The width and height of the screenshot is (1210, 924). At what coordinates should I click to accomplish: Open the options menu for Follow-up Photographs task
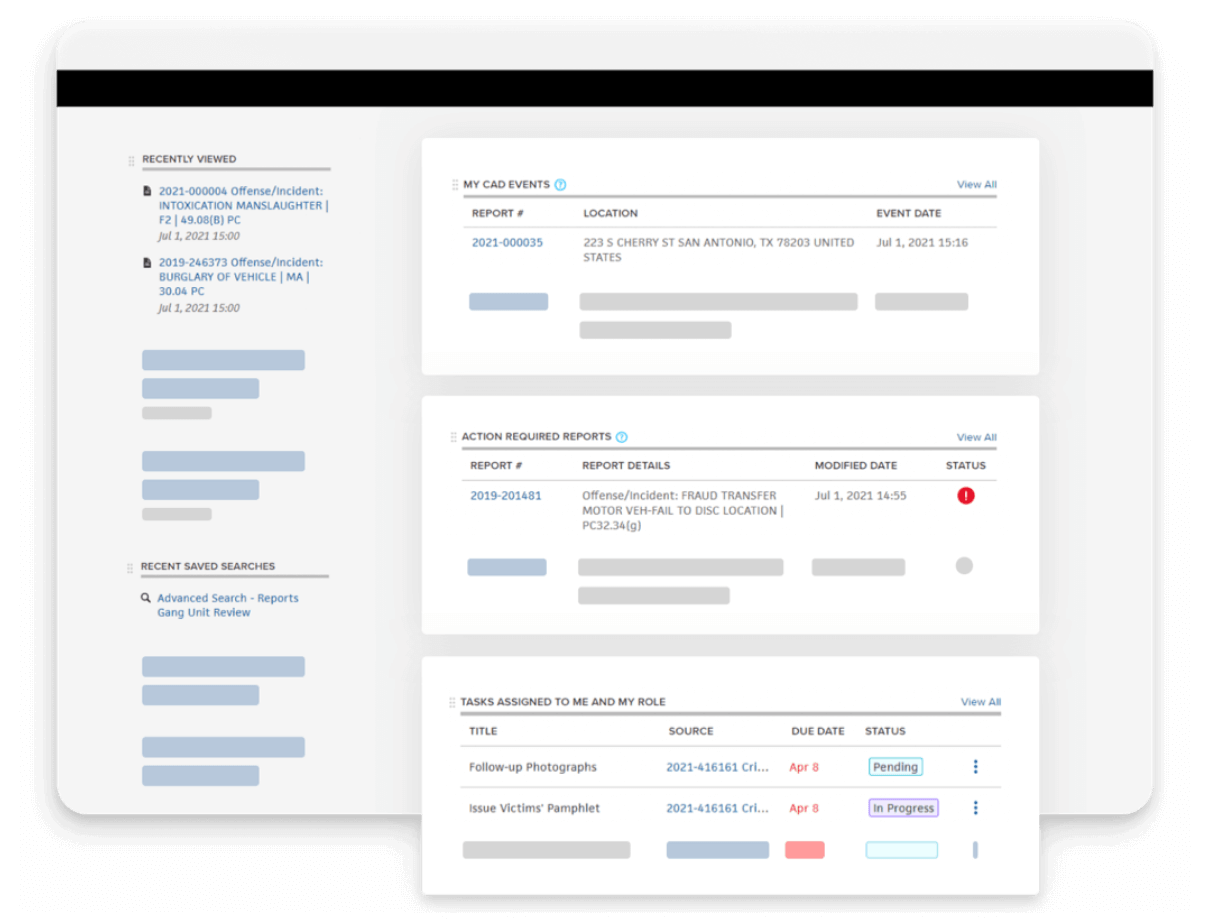[x=975, y=767]
